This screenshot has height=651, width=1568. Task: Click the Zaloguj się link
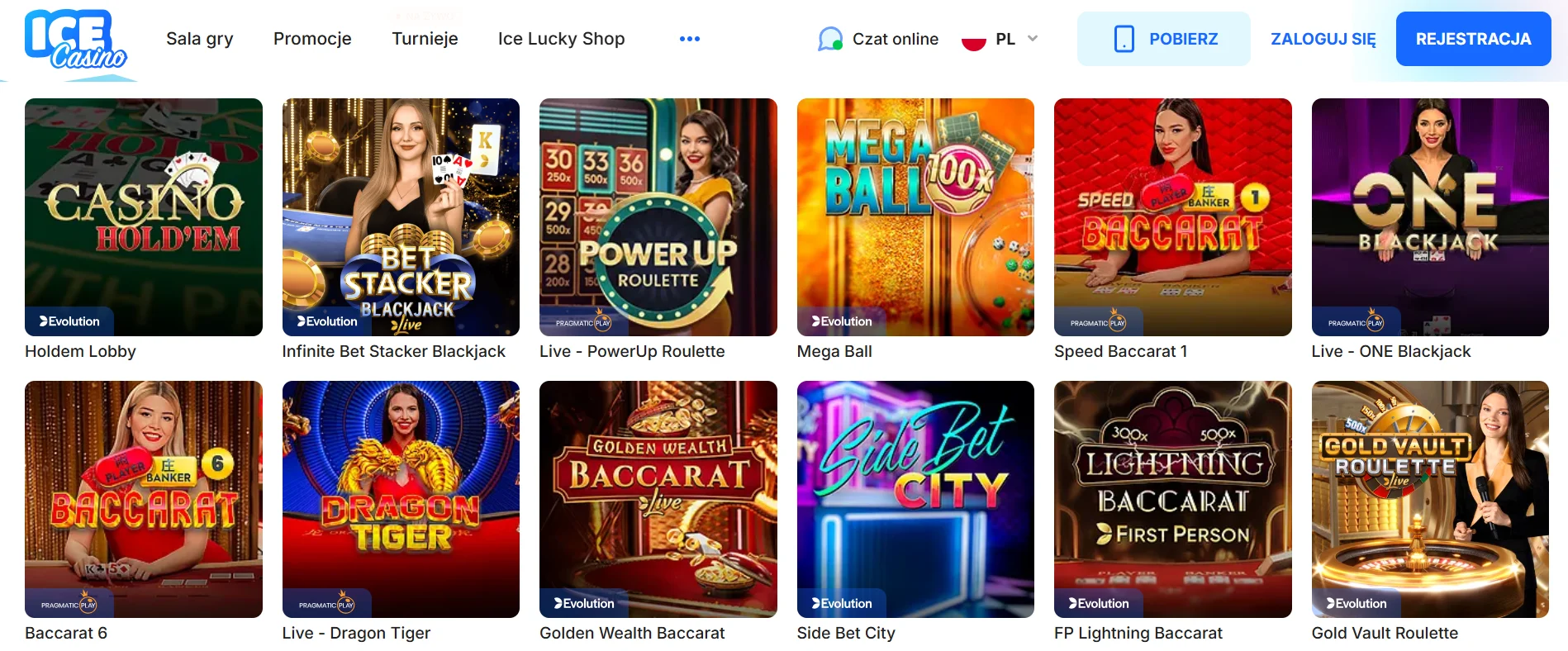(1323, 39)
